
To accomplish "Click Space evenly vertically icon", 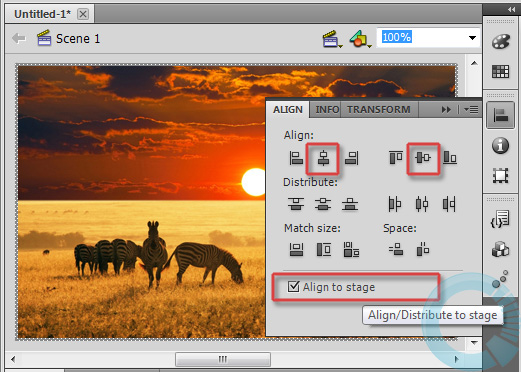I will coord(396,249).
